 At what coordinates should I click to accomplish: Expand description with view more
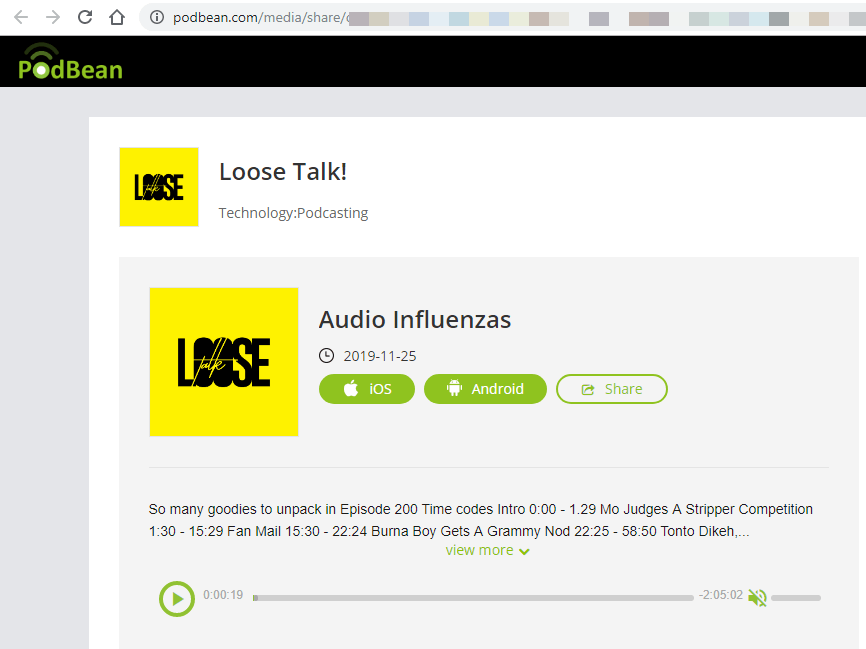point(488,551)
